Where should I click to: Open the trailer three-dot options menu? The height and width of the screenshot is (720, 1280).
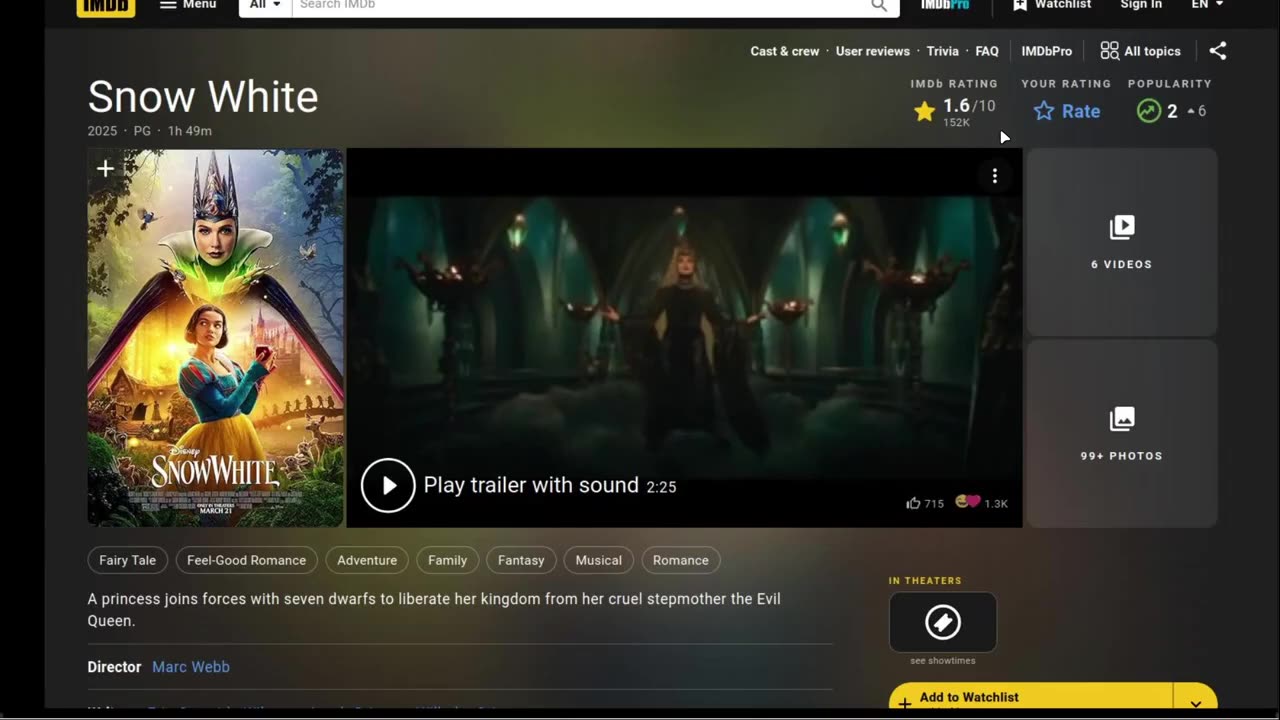coord(994,176)
